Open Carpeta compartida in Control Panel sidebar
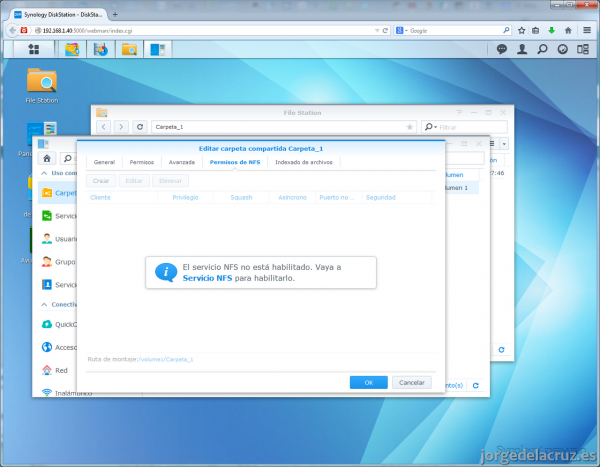600x467 pixels. click(x=59, y=193)
